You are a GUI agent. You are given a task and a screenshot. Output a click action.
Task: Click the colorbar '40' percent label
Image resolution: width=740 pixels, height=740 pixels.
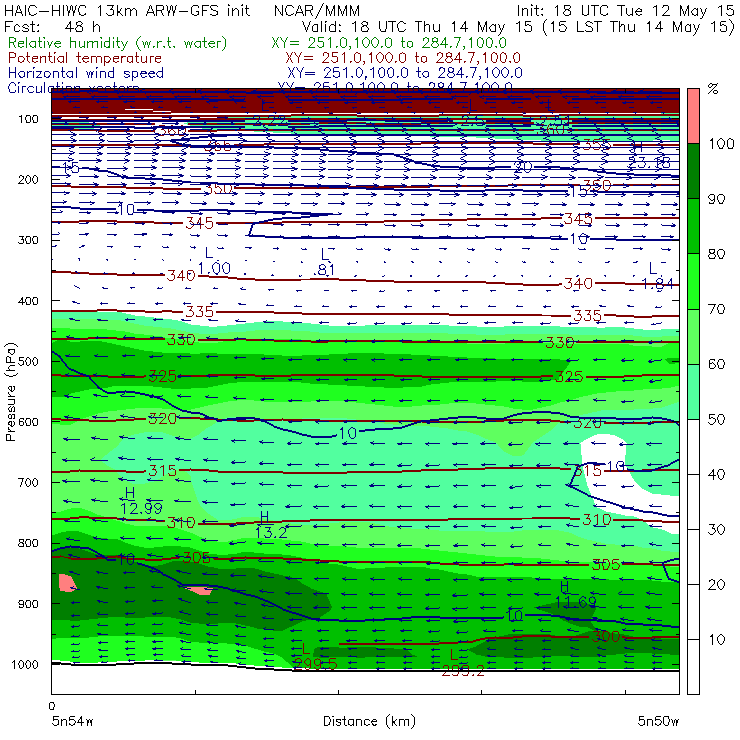[x=717, y=474]
